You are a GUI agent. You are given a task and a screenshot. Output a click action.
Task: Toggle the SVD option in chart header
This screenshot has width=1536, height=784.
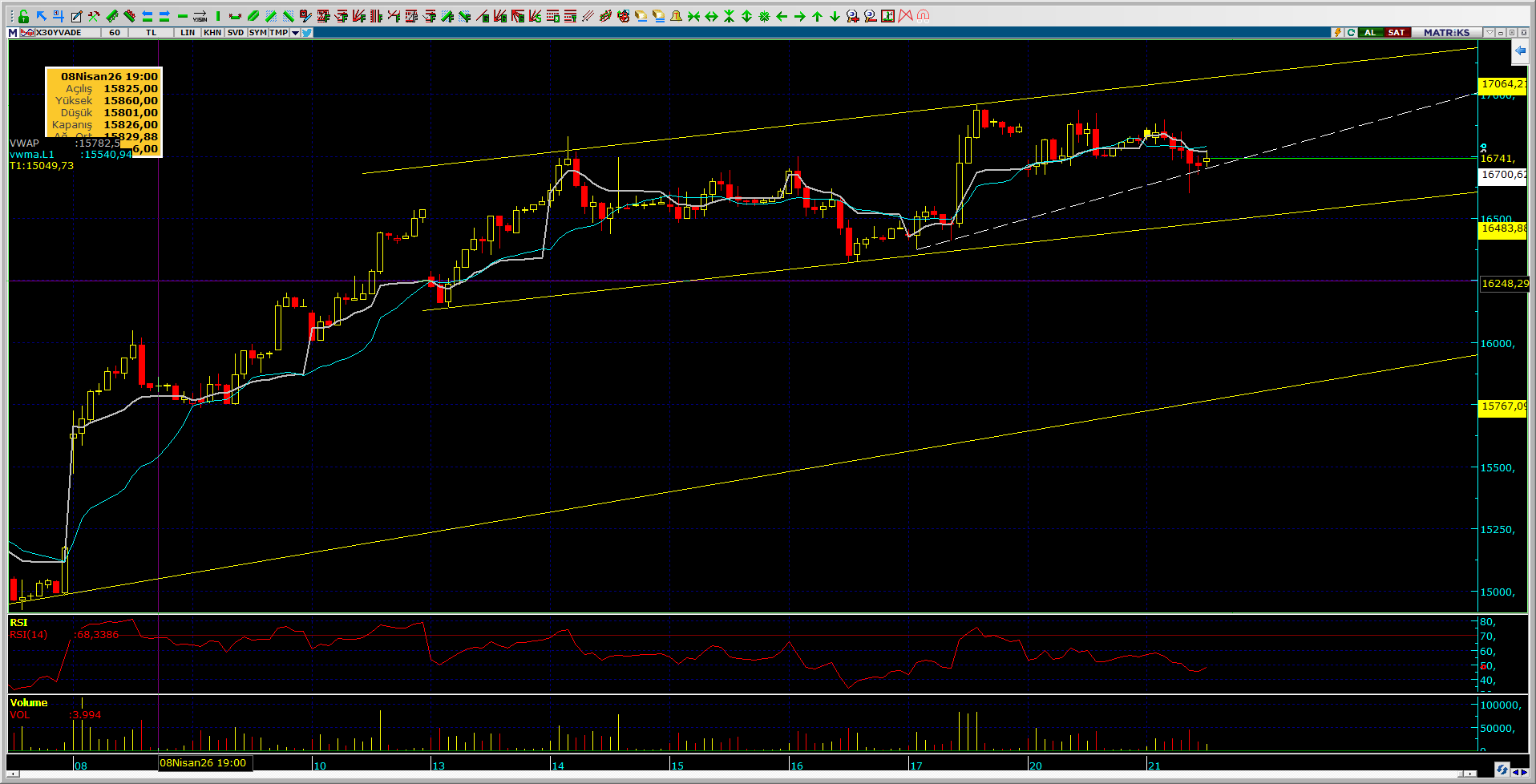coord(235,33)
